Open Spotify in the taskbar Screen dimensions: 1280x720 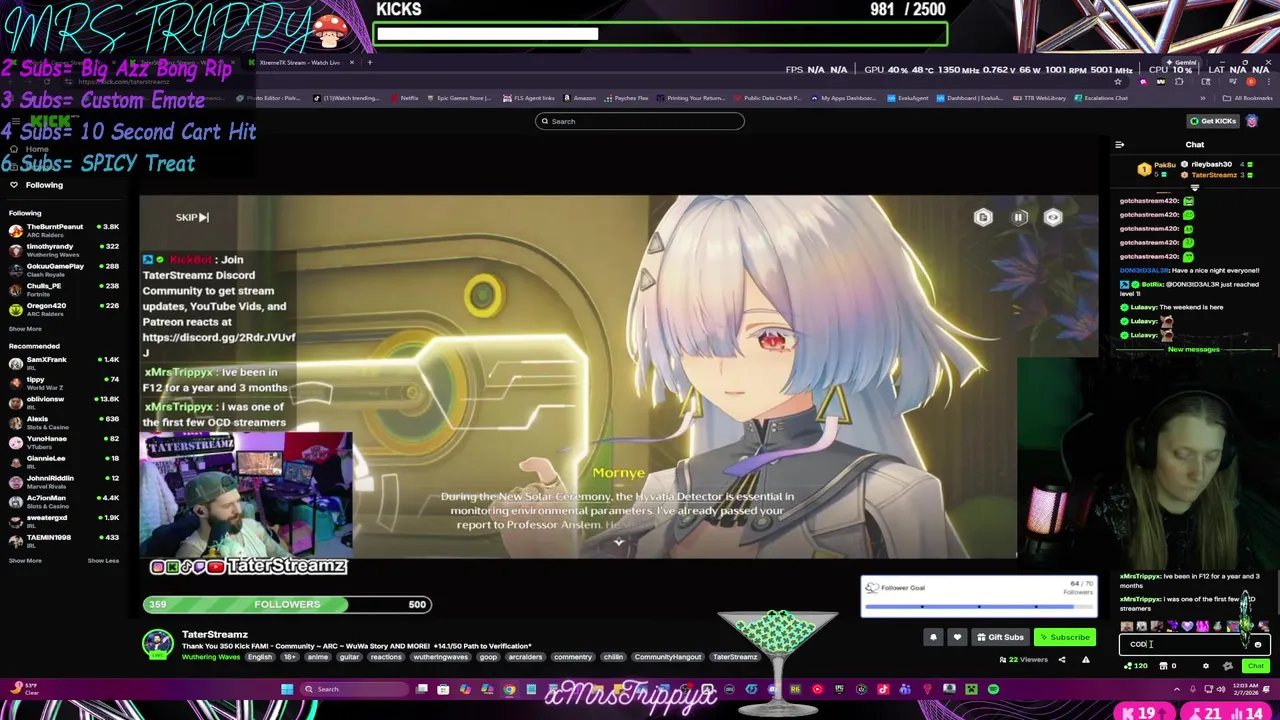[x=993, y=689]
